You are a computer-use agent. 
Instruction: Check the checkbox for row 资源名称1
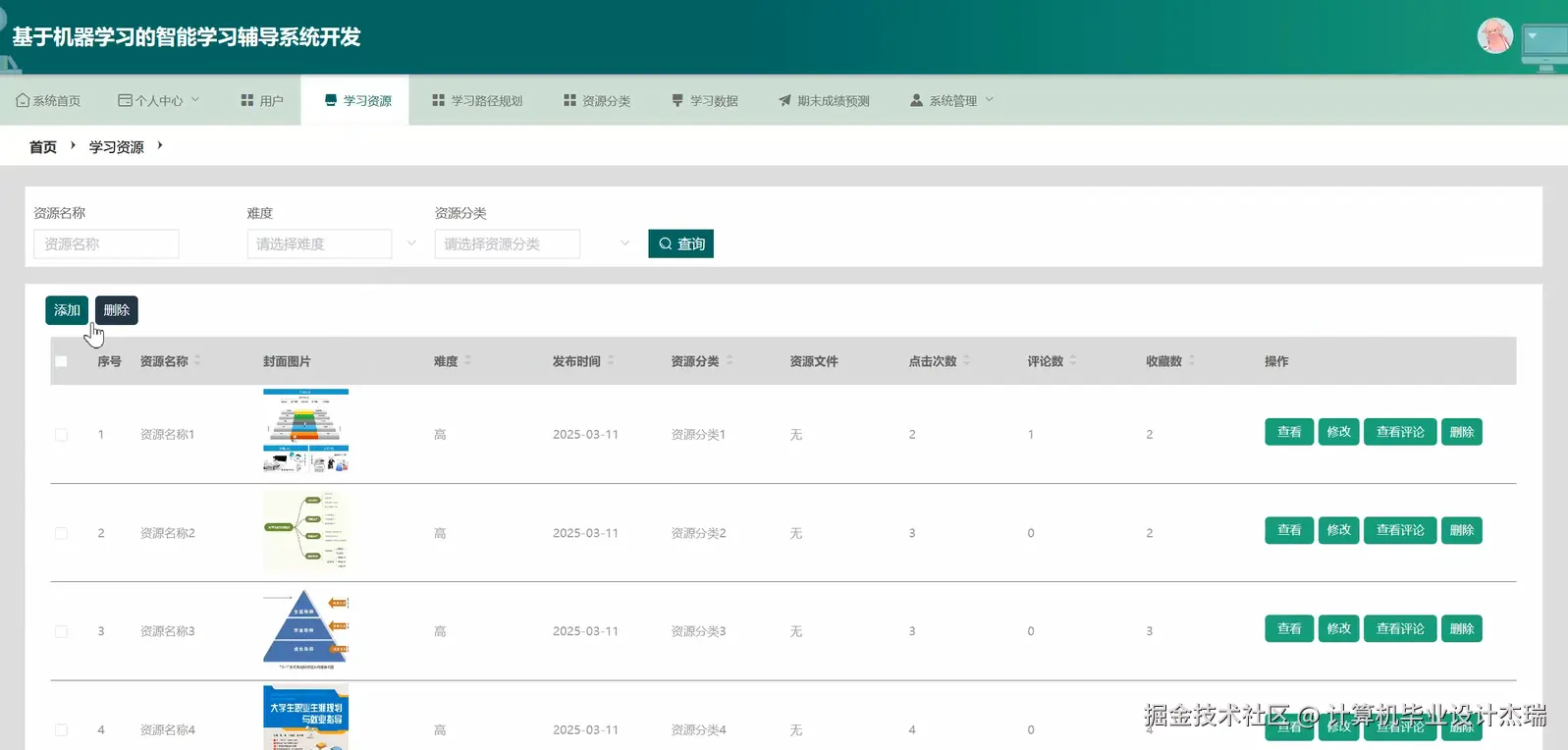click(61, 434)
